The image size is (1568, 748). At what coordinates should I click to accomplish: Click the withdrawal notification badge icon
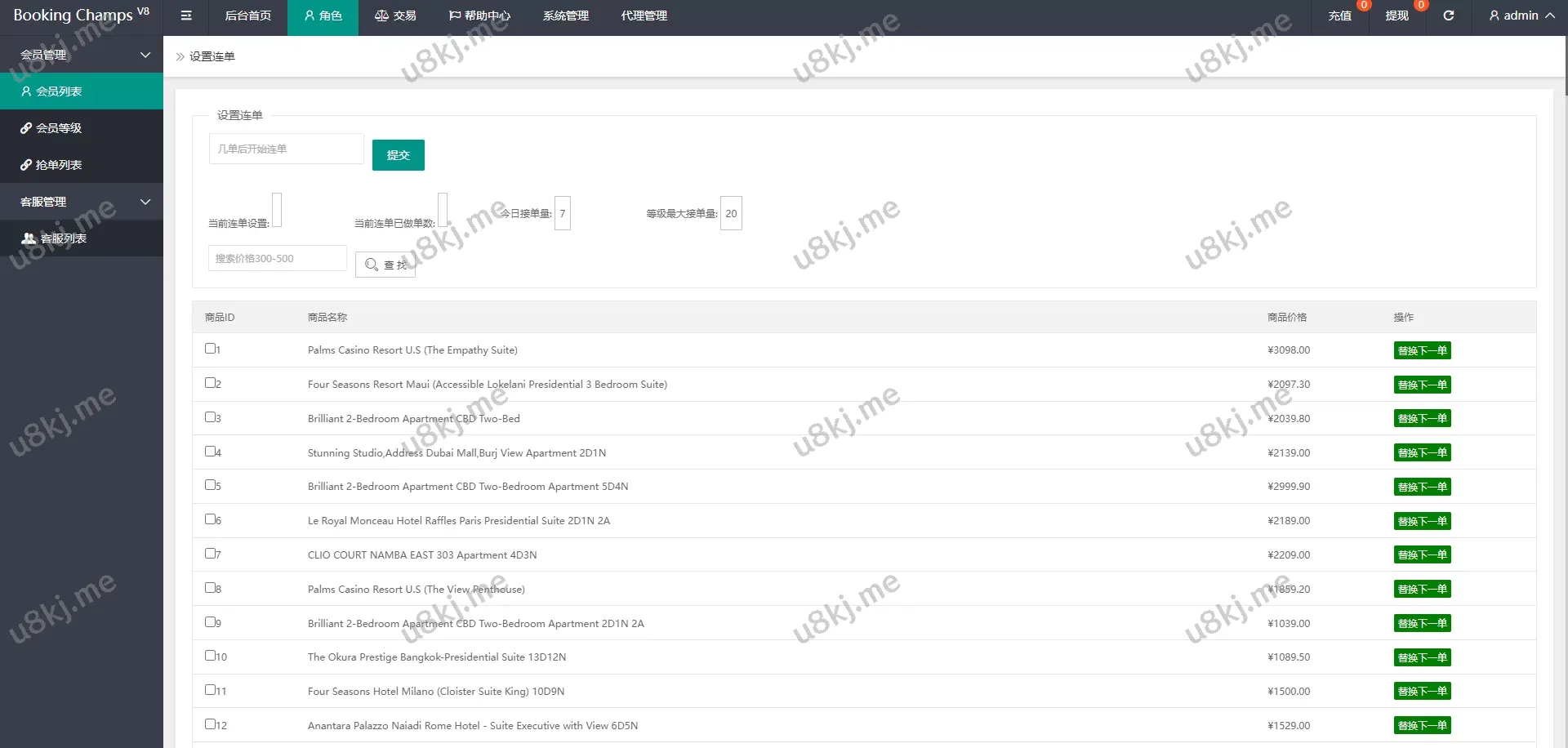(1420, 6)
